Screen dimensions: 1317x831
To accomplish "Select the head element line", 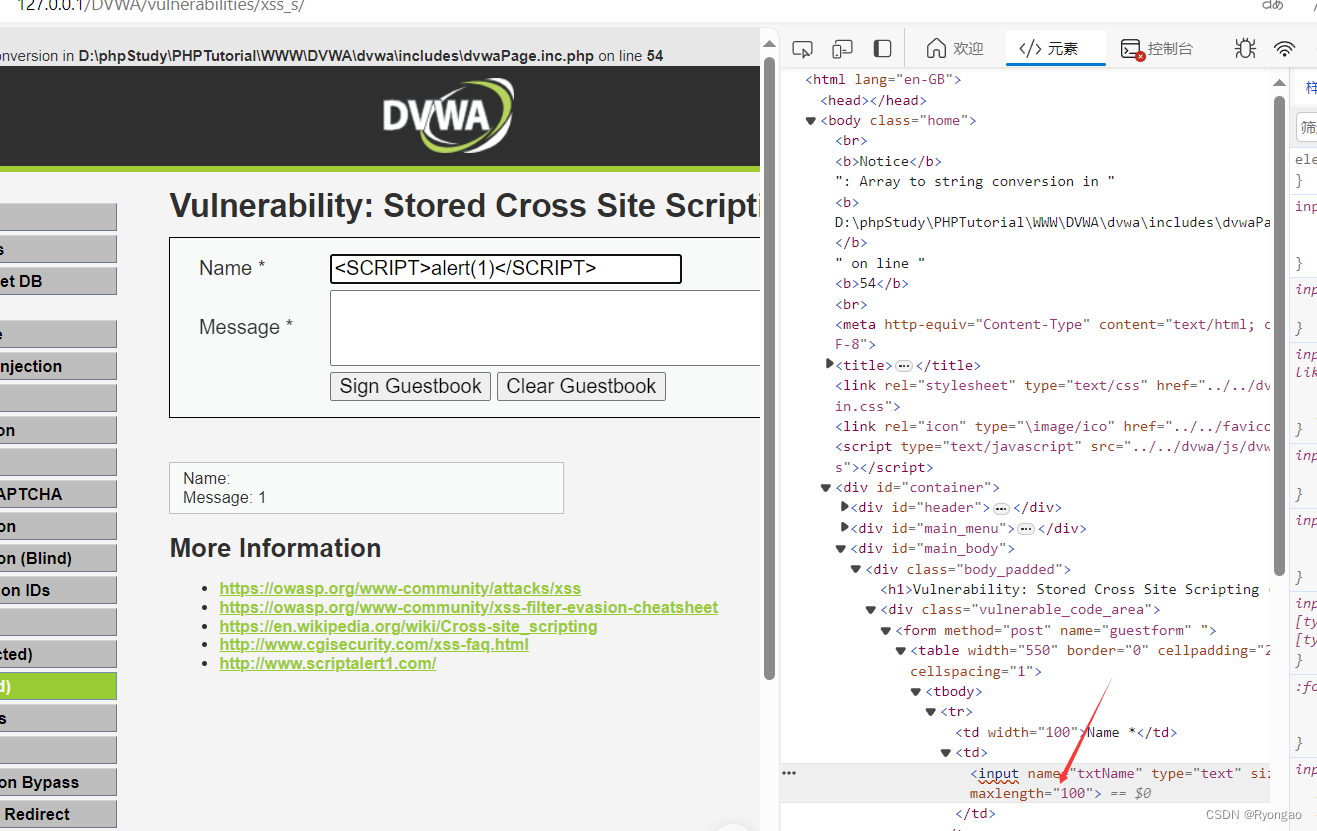I will (x=874, y=100).
